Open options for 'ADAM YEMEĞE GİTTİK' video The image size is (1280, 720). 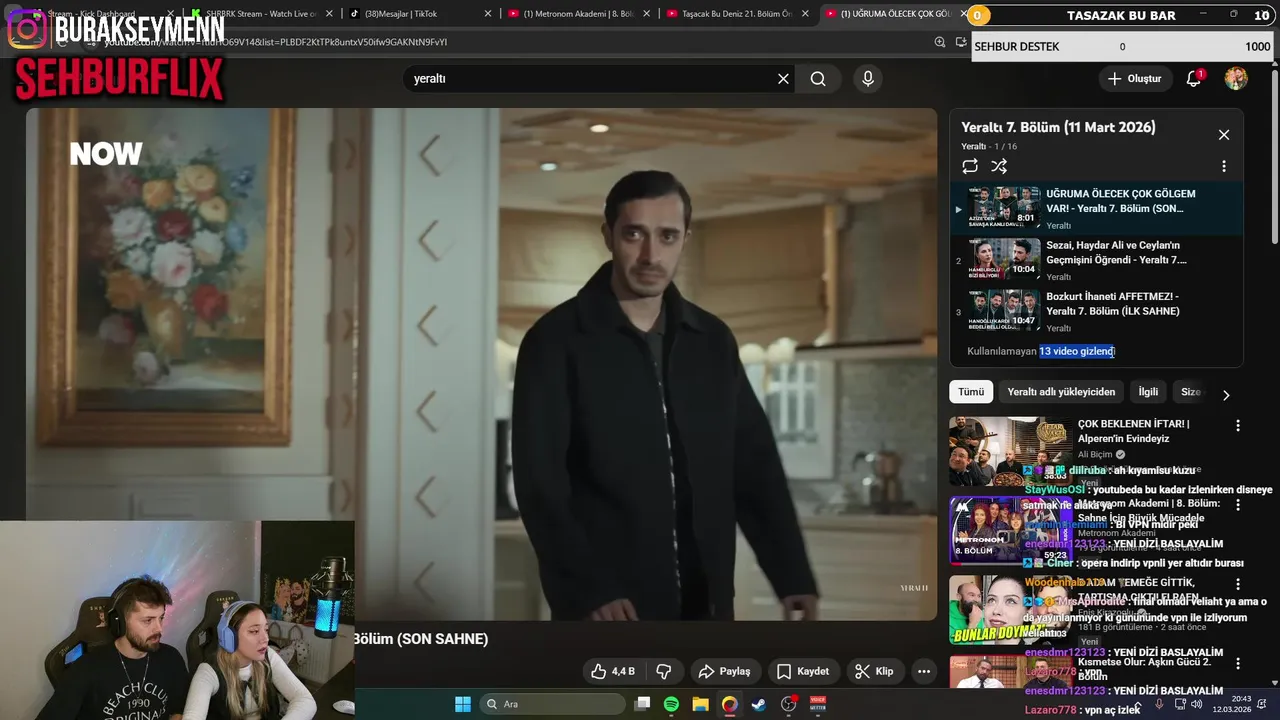1237,584
